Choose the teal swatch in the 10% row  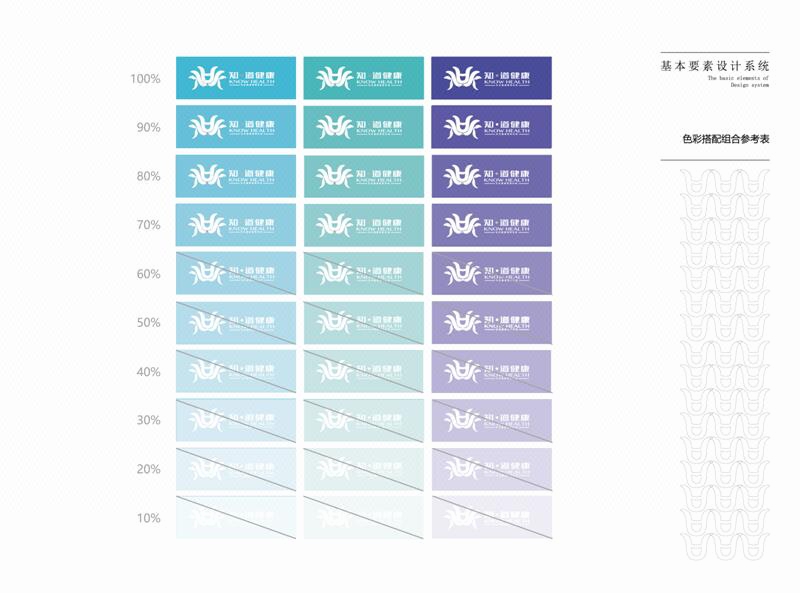363,518
